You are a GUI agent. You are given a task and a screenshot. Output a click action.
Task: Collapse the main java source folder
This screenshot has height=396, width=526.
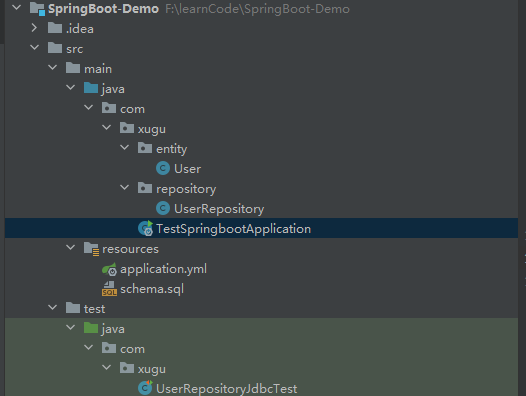[x=70, y=87]
